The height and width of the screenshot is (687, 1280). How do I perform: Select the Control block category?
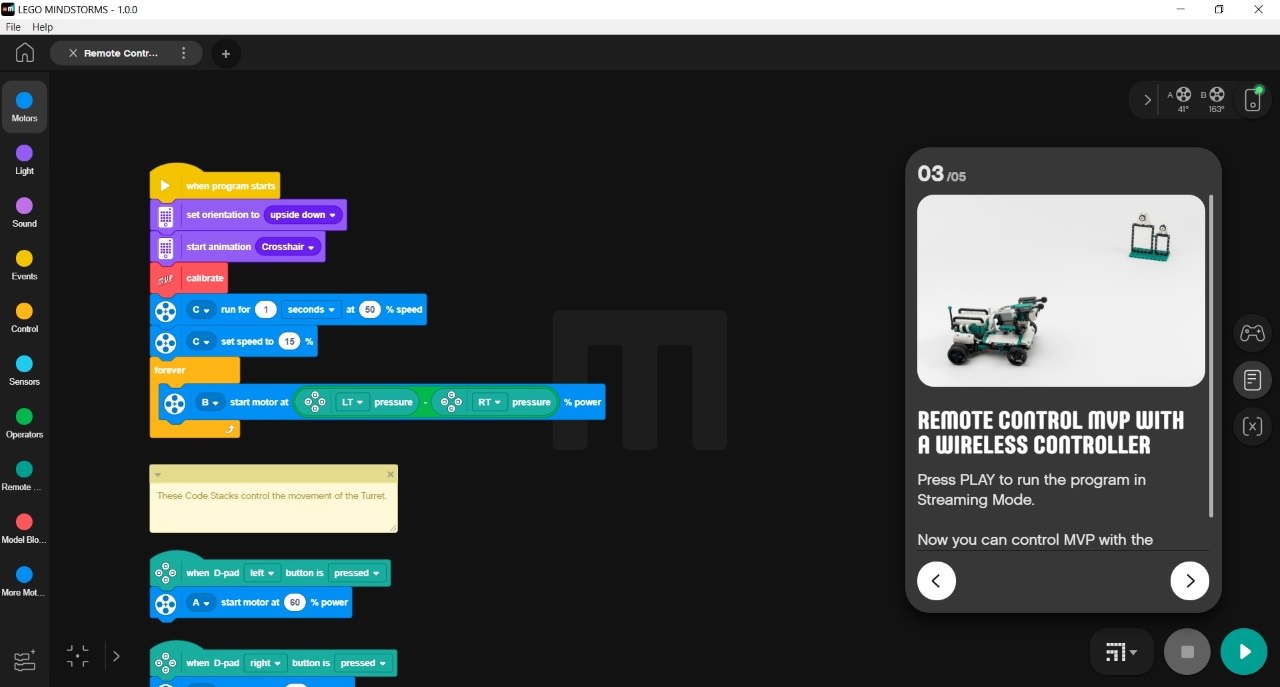[24, 318]
